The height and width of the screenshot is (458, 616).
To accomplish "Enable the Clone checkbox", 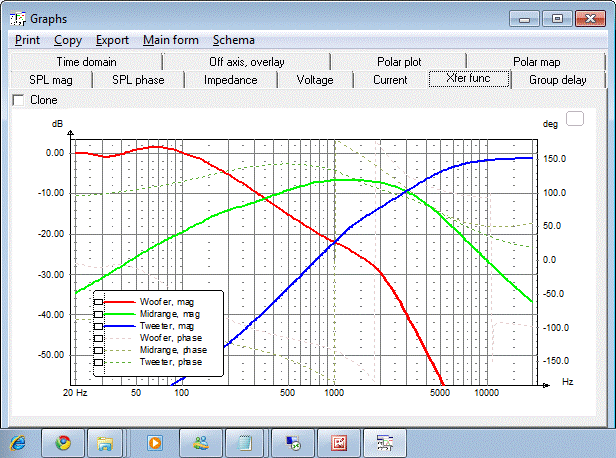I will pos(18,100).
